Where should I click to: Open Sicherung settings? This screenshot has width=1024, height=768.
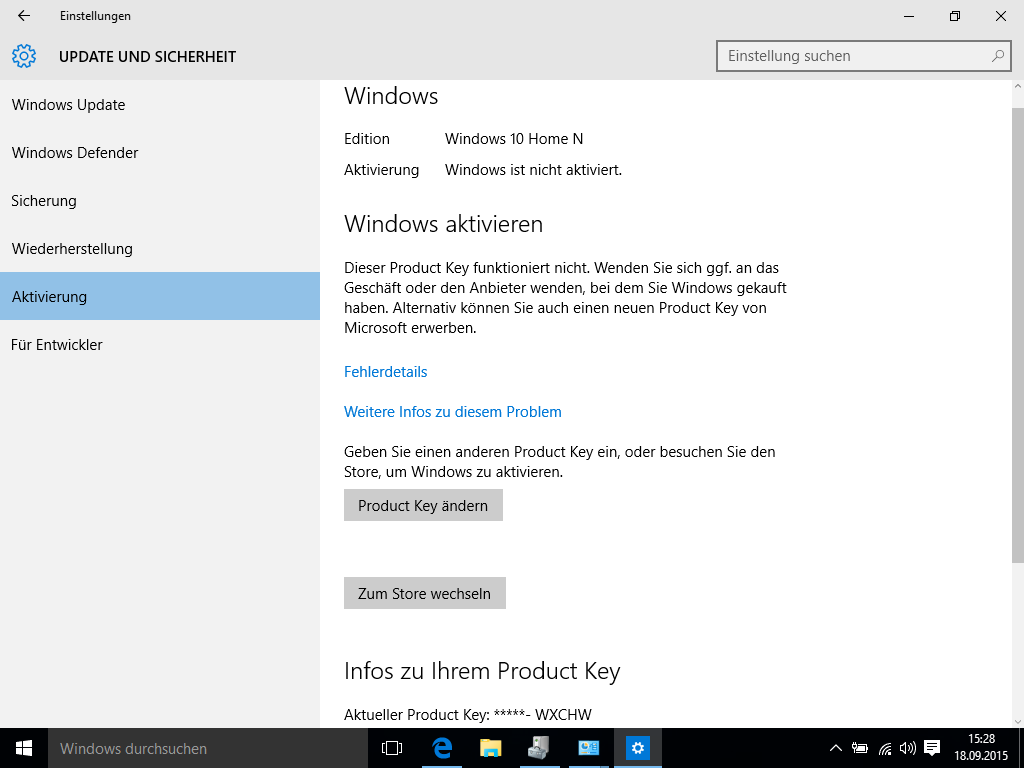tap(160, 200)
